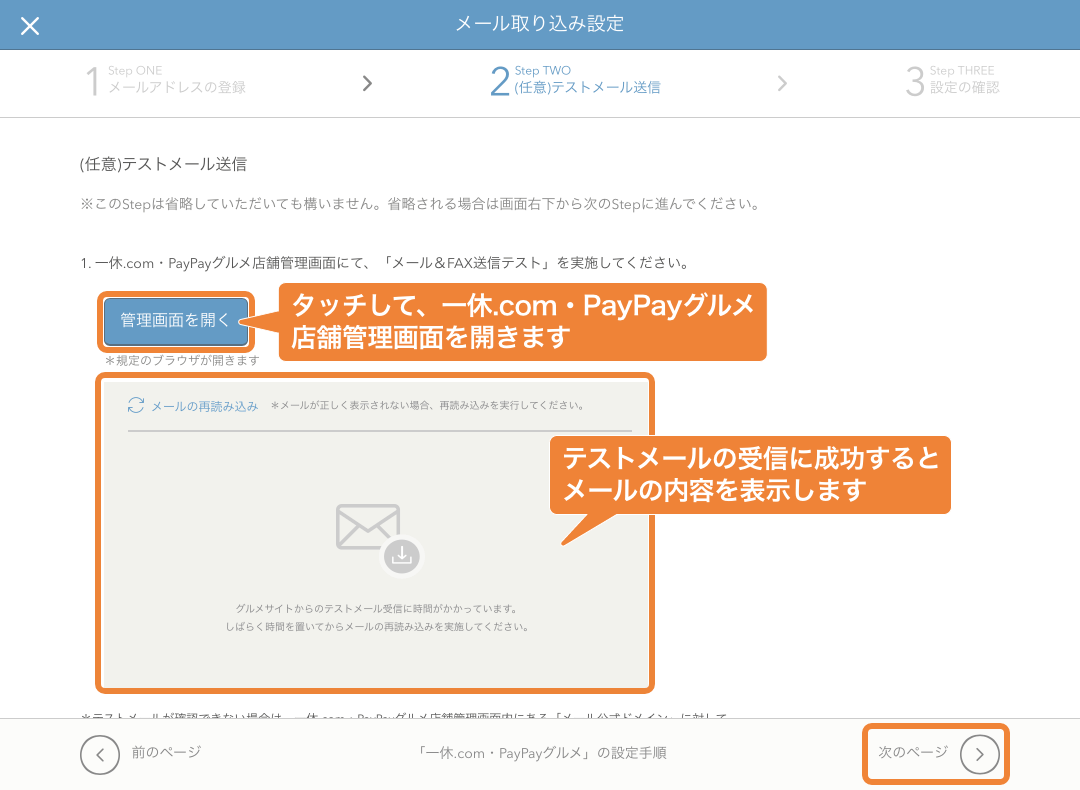Click the メール取り込み設定 title text
1080x790 pixels.
click(539, 24)
